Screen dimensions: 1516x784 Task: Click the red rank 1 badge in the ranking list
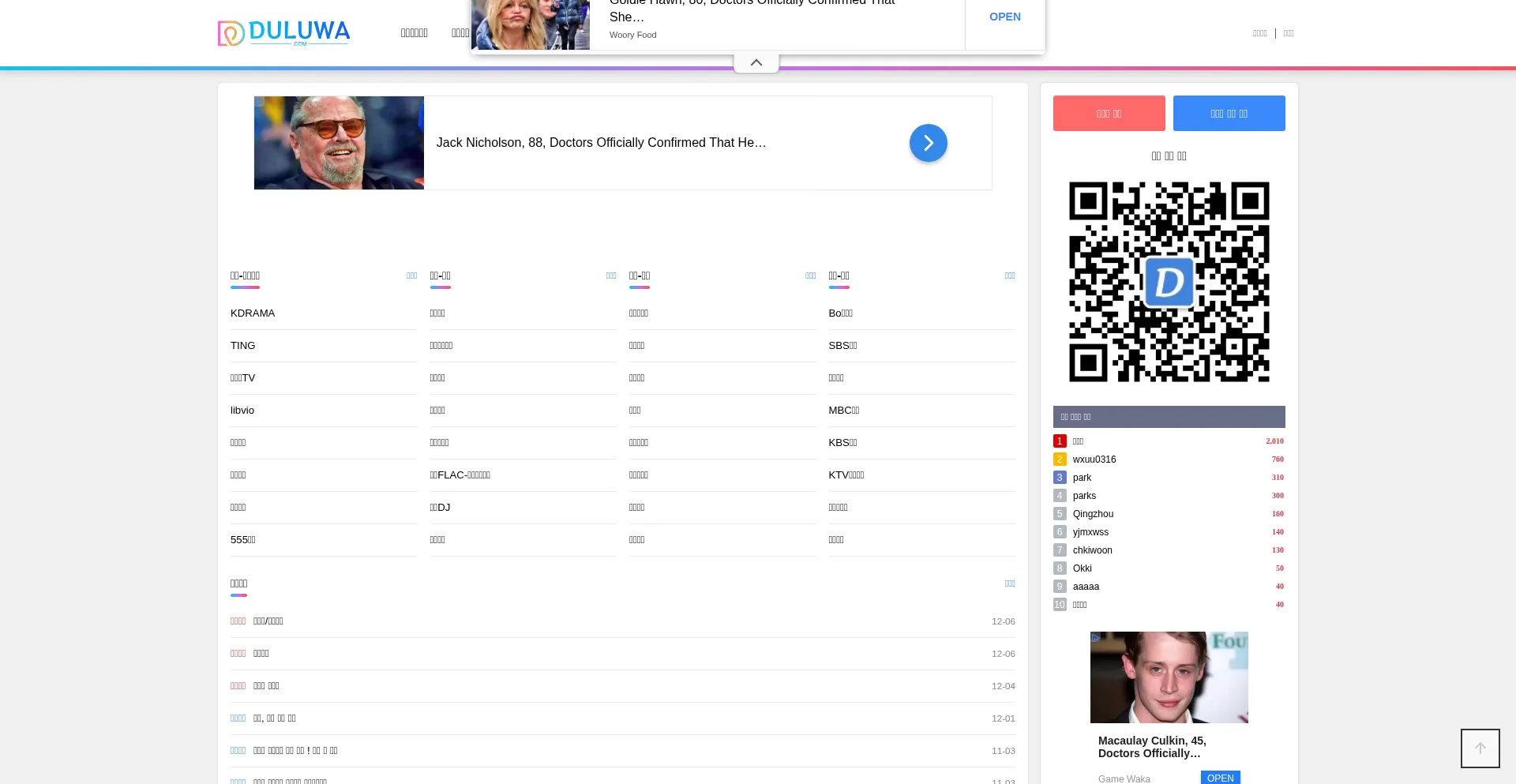[1060, 441]
